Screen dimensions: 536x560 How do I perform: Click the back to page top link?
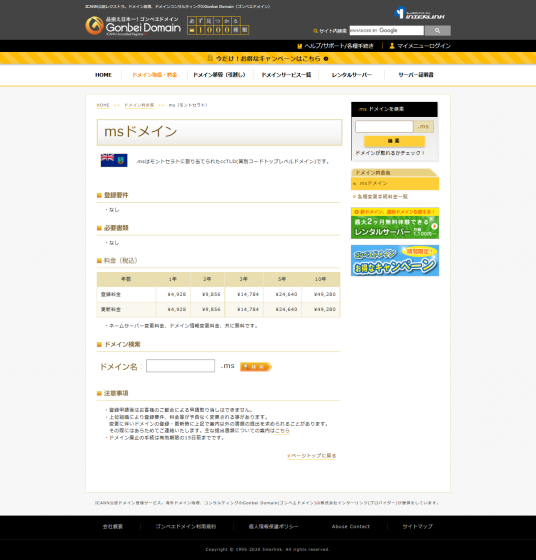[311, 456]
